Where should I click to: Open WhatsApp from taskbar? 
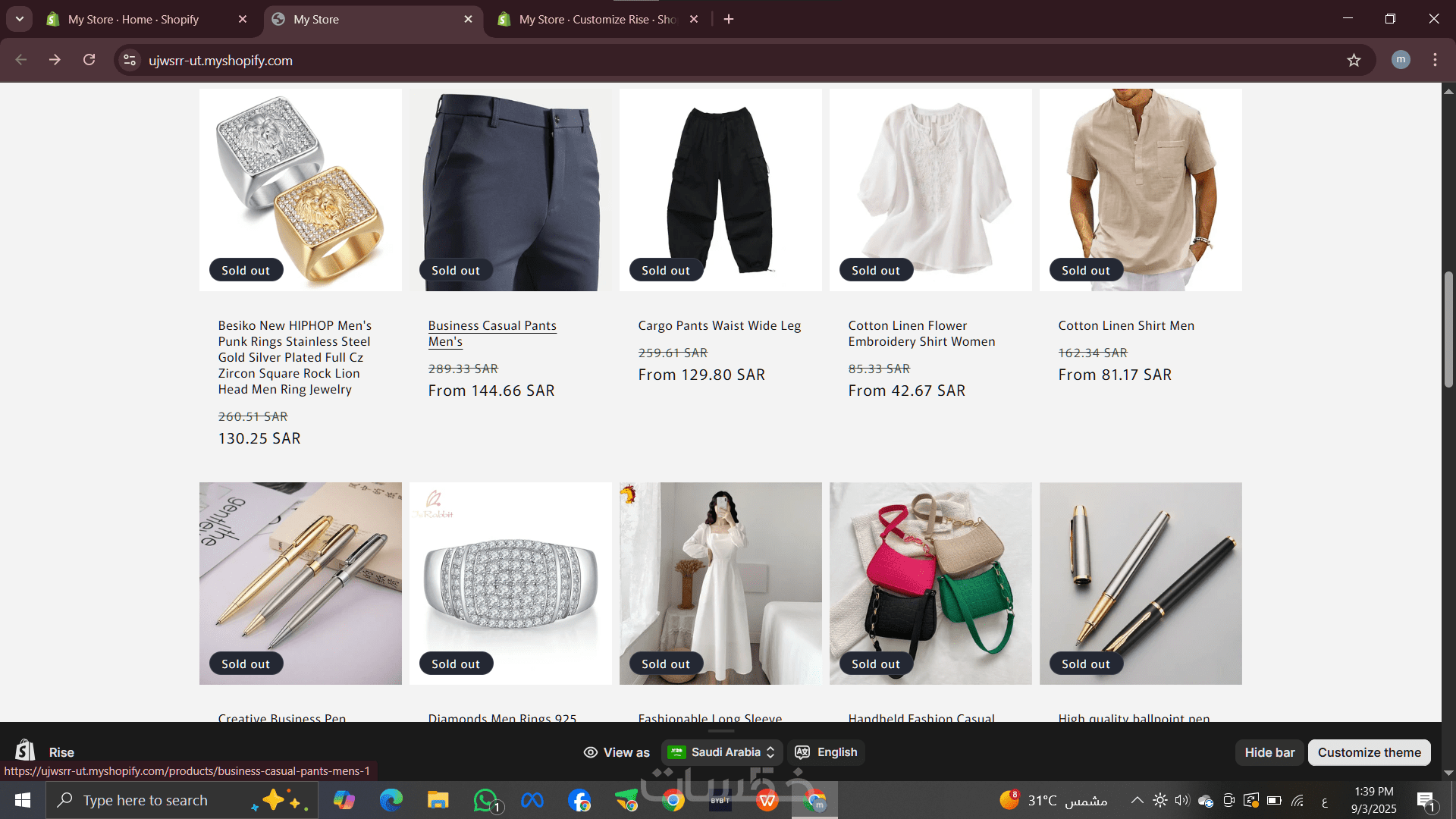tap(485, 800)
